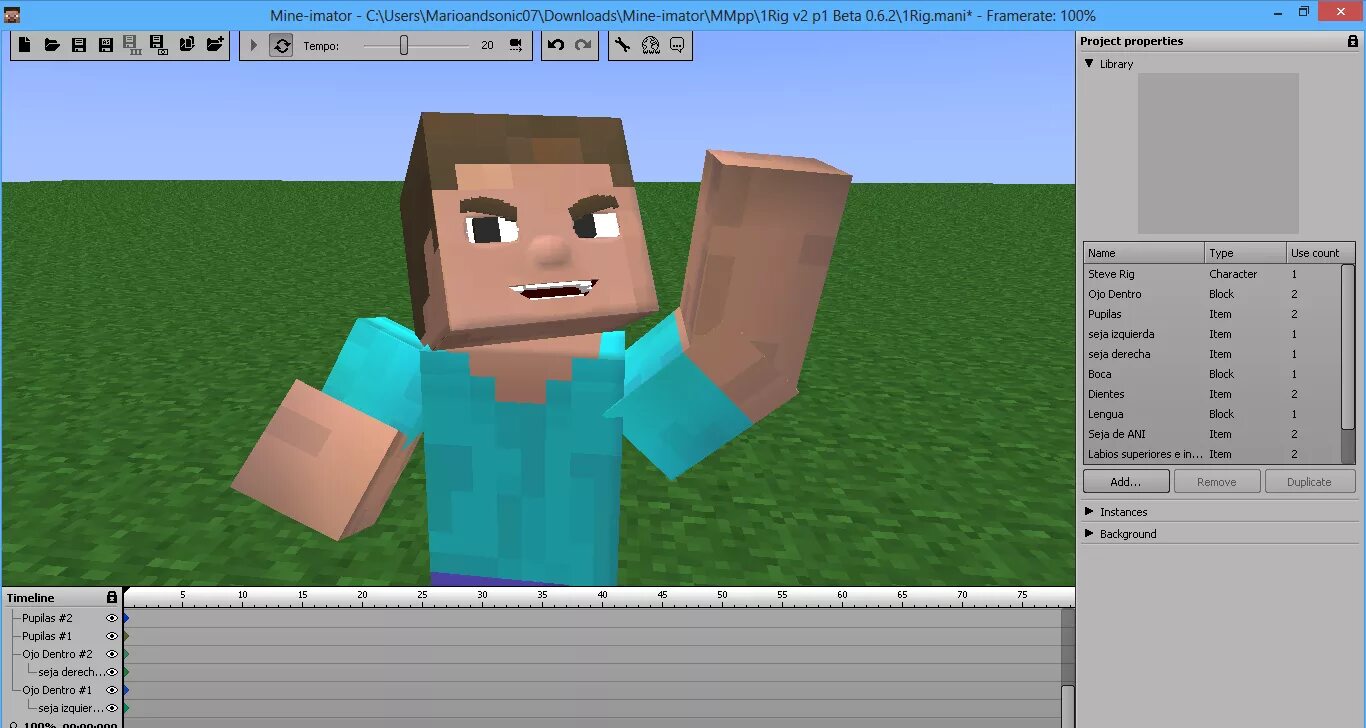Click the library preview thumbnail area

point(1218,153)
